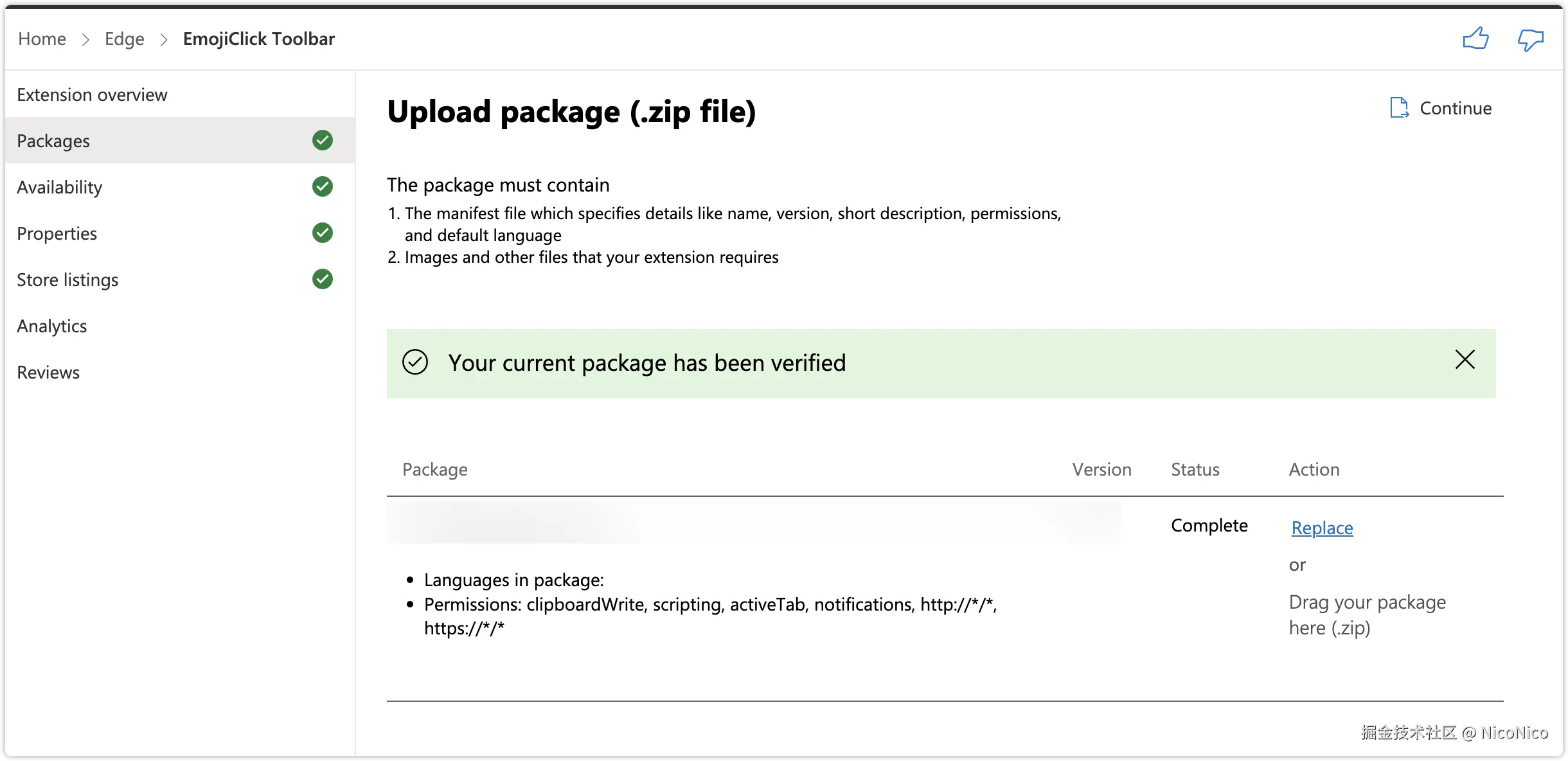Click breadcrumb chevron after Edge

[164, 40]
